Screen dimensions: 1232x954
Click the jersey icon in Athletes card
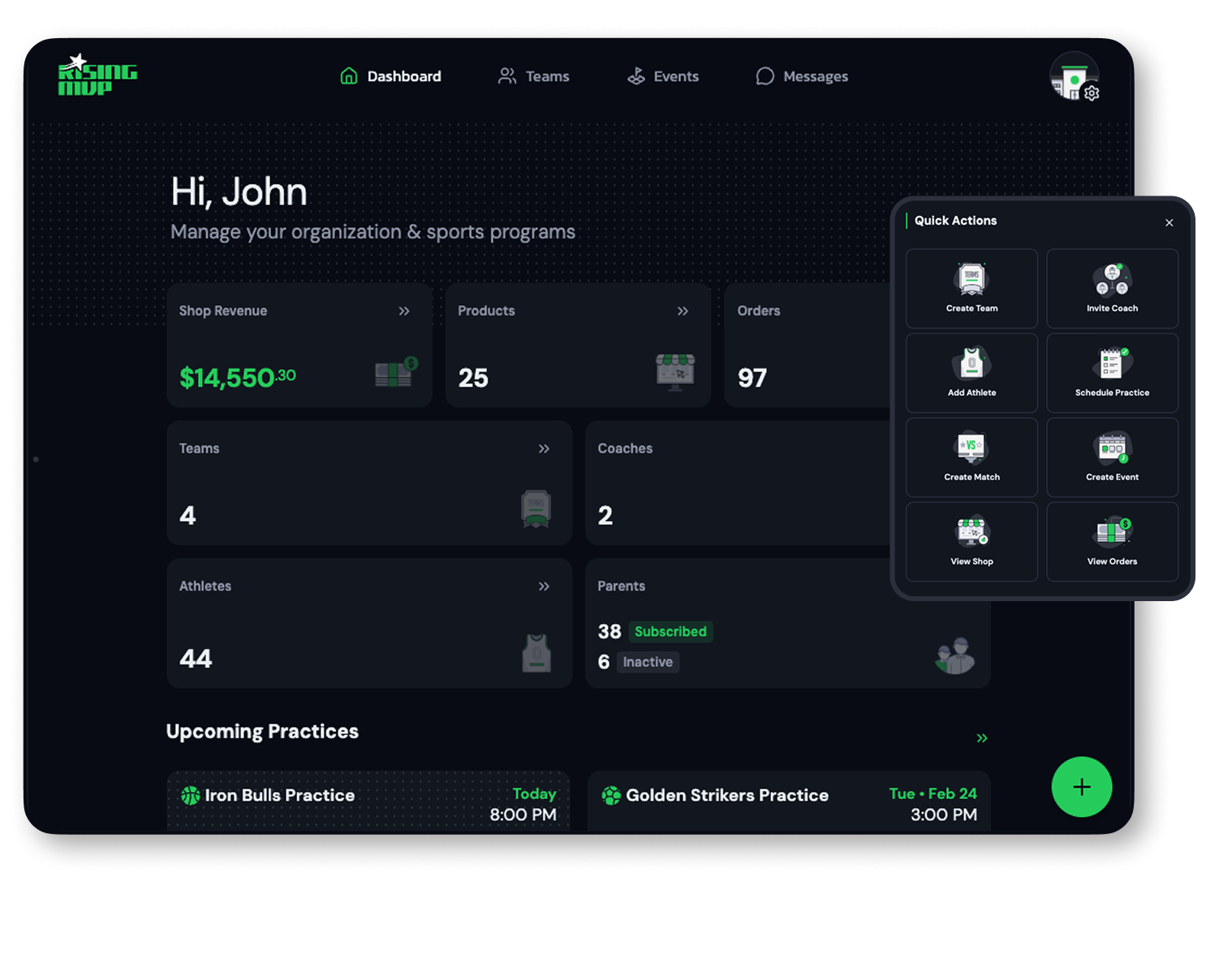(x=536, y=653)
